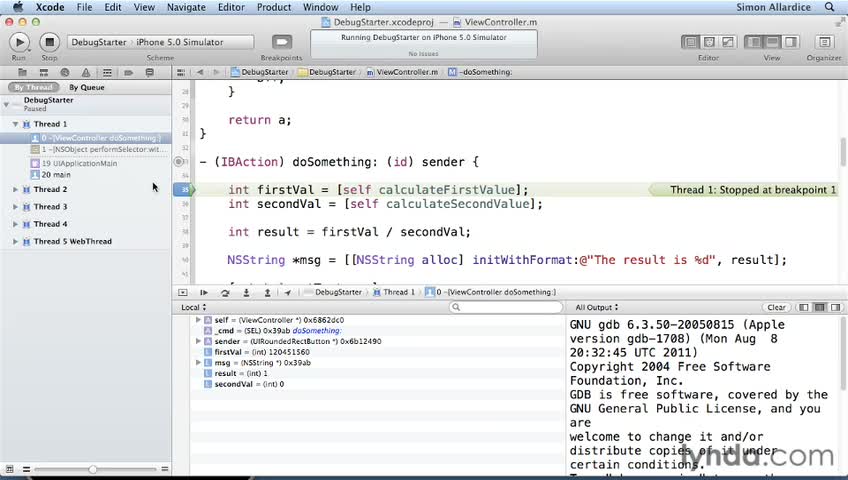Open the All Output dropdown
Image resolution: width=848 pixels, height=480 pixels.
[x=597, y=307]
